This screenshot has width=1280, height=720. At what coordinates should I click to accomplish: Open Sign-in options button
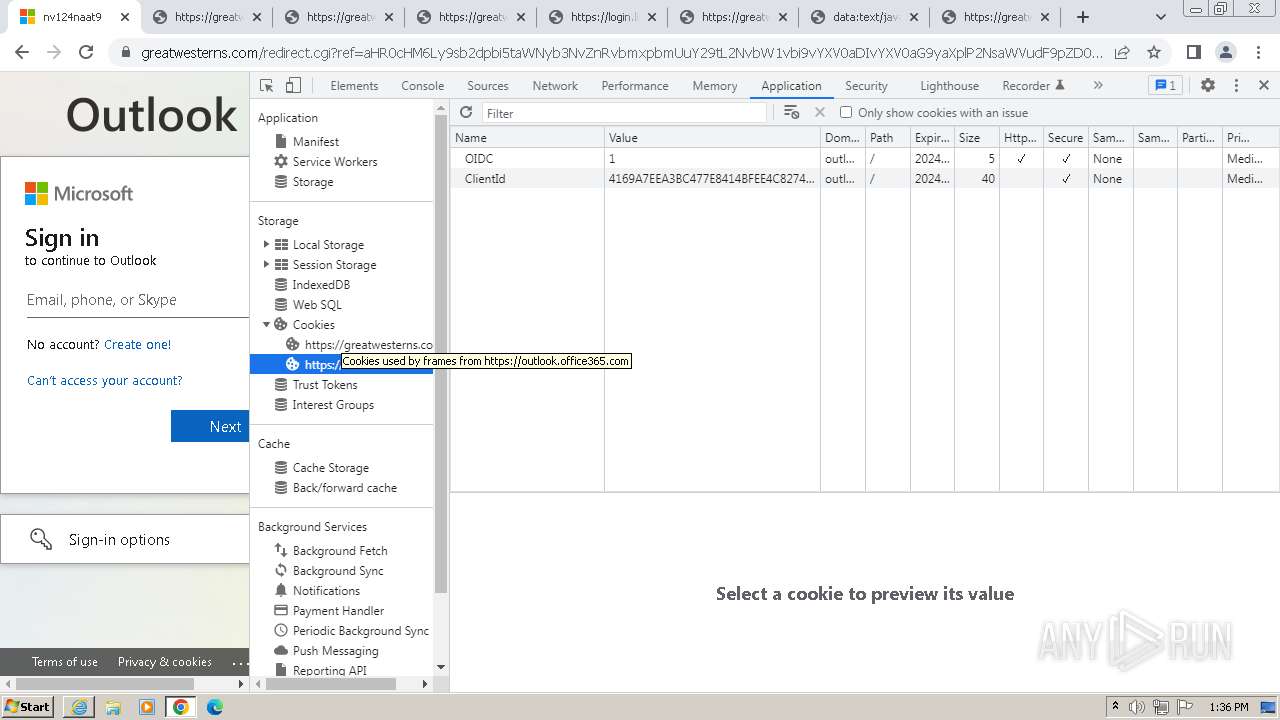tap(125, 540)
